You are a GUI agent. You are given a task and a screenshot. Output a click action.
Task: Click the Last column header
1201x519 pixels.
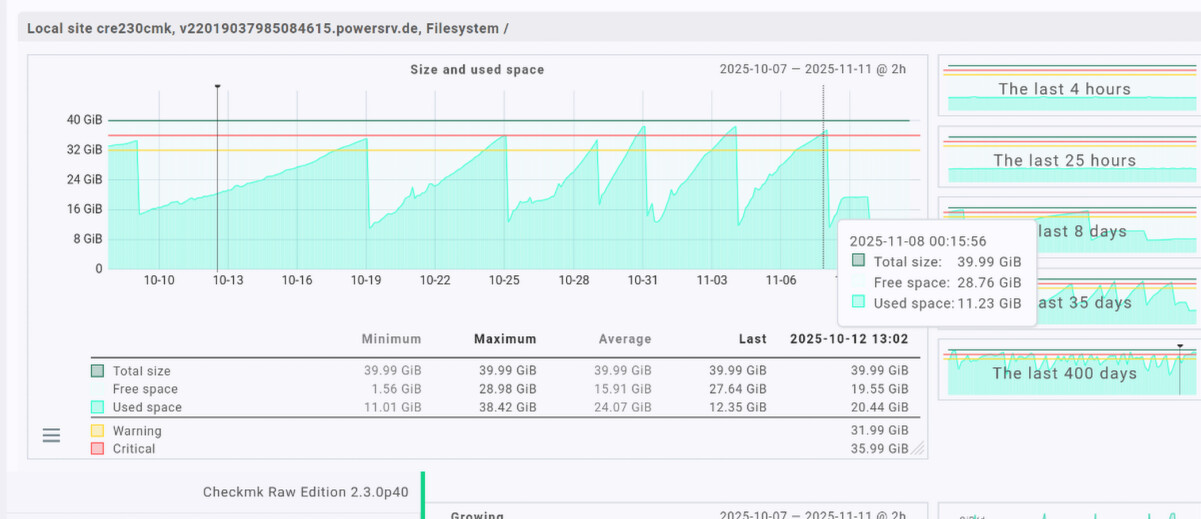[x=752, y=339]
